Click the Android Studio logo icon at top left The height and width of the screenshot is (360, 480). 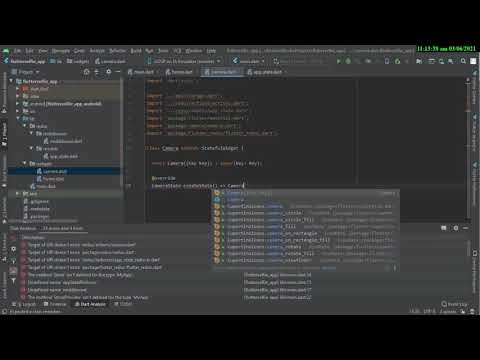6,51
